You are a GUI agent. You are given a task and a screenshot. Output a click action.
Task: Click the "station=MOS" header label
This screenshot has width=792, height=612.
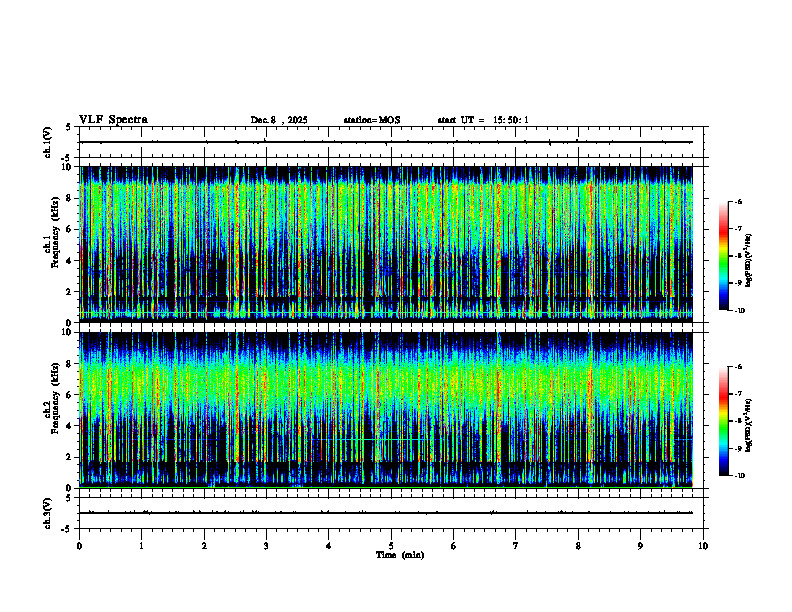[x=372, y=120]
